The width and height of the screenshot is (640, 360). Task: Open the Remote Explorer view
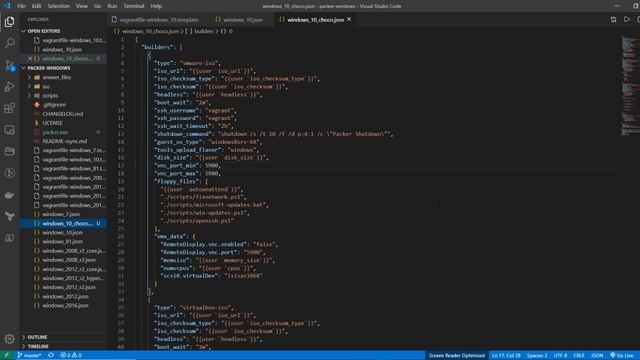pyautogui.click(x=9, y=130)
